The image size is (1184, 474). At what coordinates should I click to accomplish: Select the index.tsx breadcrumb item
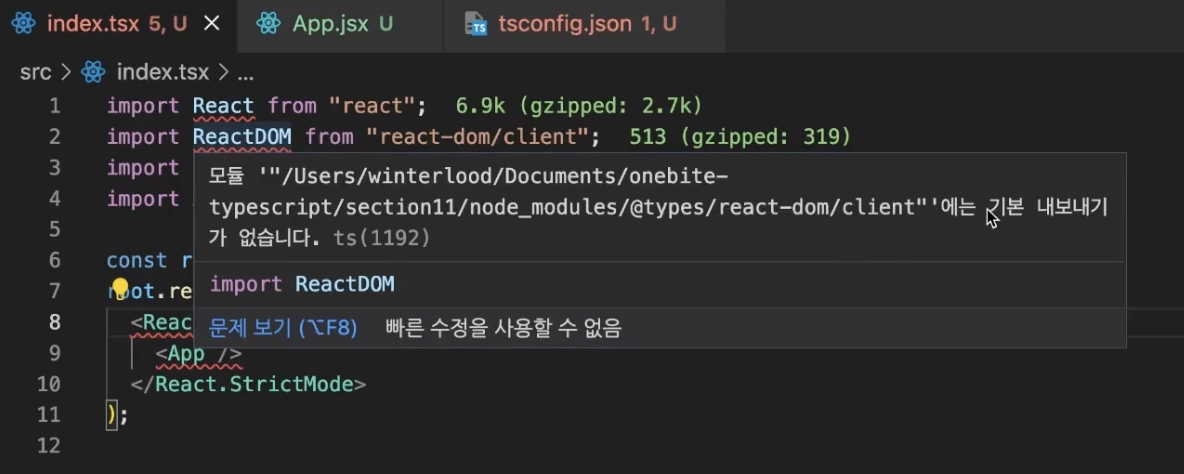coord(162,72)
